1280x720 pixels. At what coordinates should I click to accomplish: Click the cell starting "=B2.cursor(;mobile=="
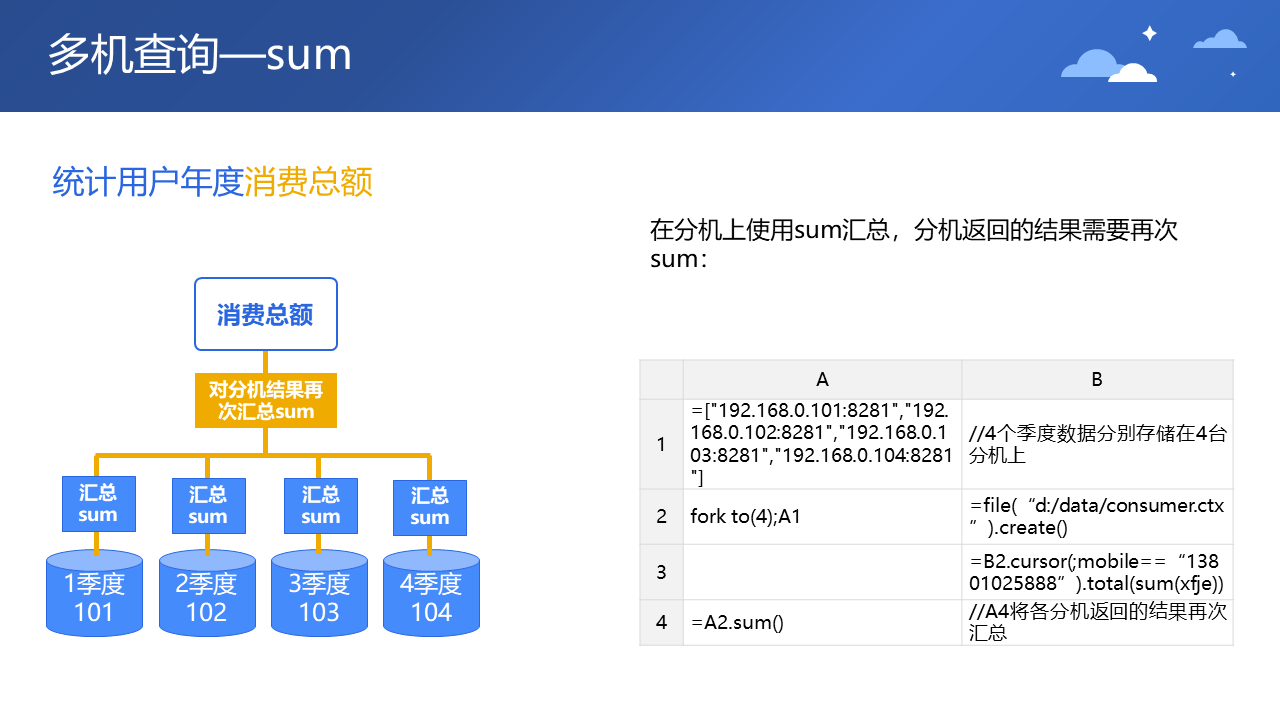click(x=1097, y=572)
